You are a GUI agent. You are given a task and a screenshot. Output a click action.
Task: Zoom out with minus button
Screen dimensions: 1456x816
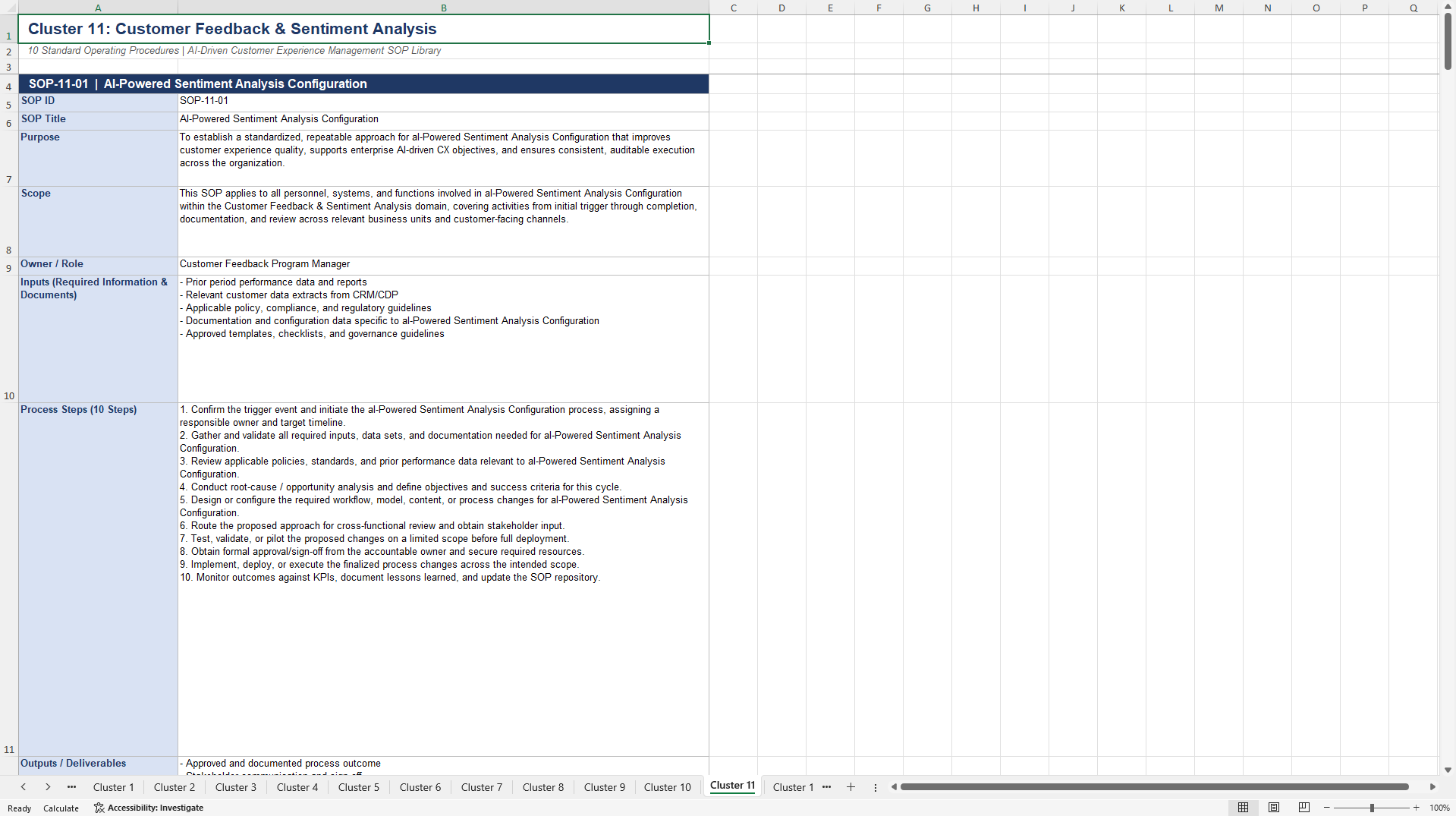(x=1326, y=808)
